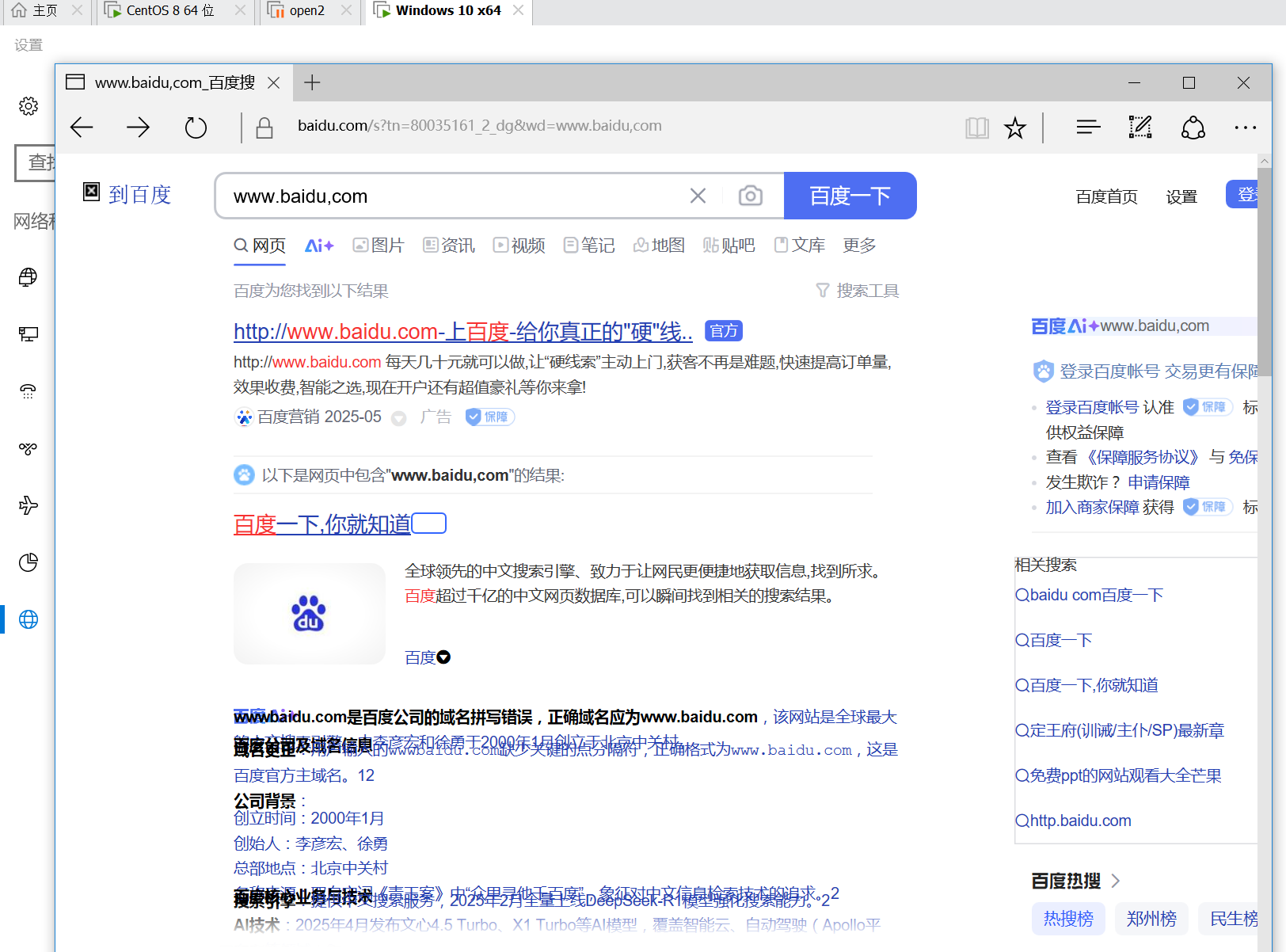Open the 百度一下,你就知道 result
Viewport: 1286px width, 952px height.
[322, 524]
